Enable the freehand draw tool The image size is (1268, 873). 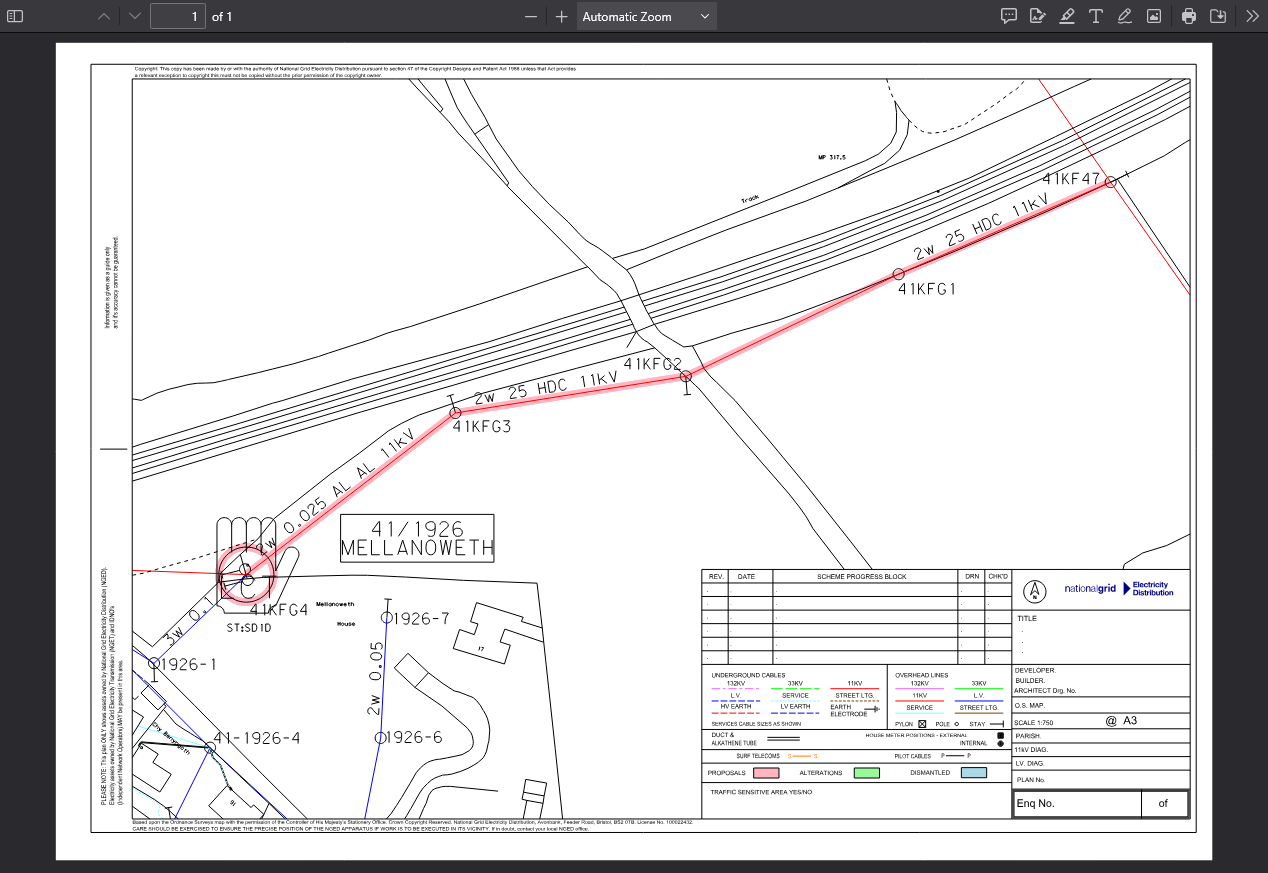(x=1125, y=16)
